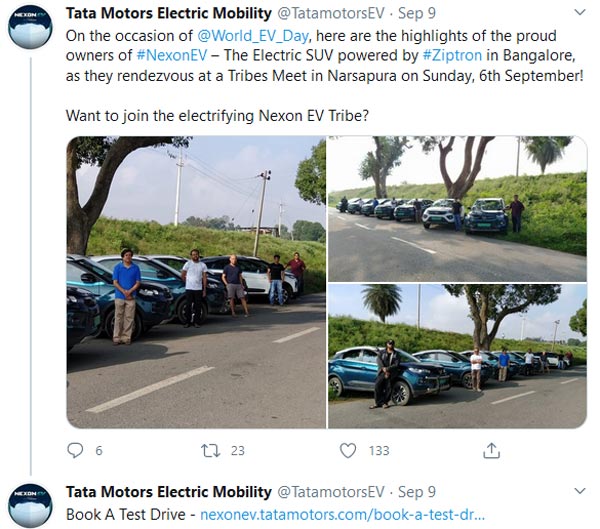
Task: Open large left photo of owners with cars
Action: [196, 282]
